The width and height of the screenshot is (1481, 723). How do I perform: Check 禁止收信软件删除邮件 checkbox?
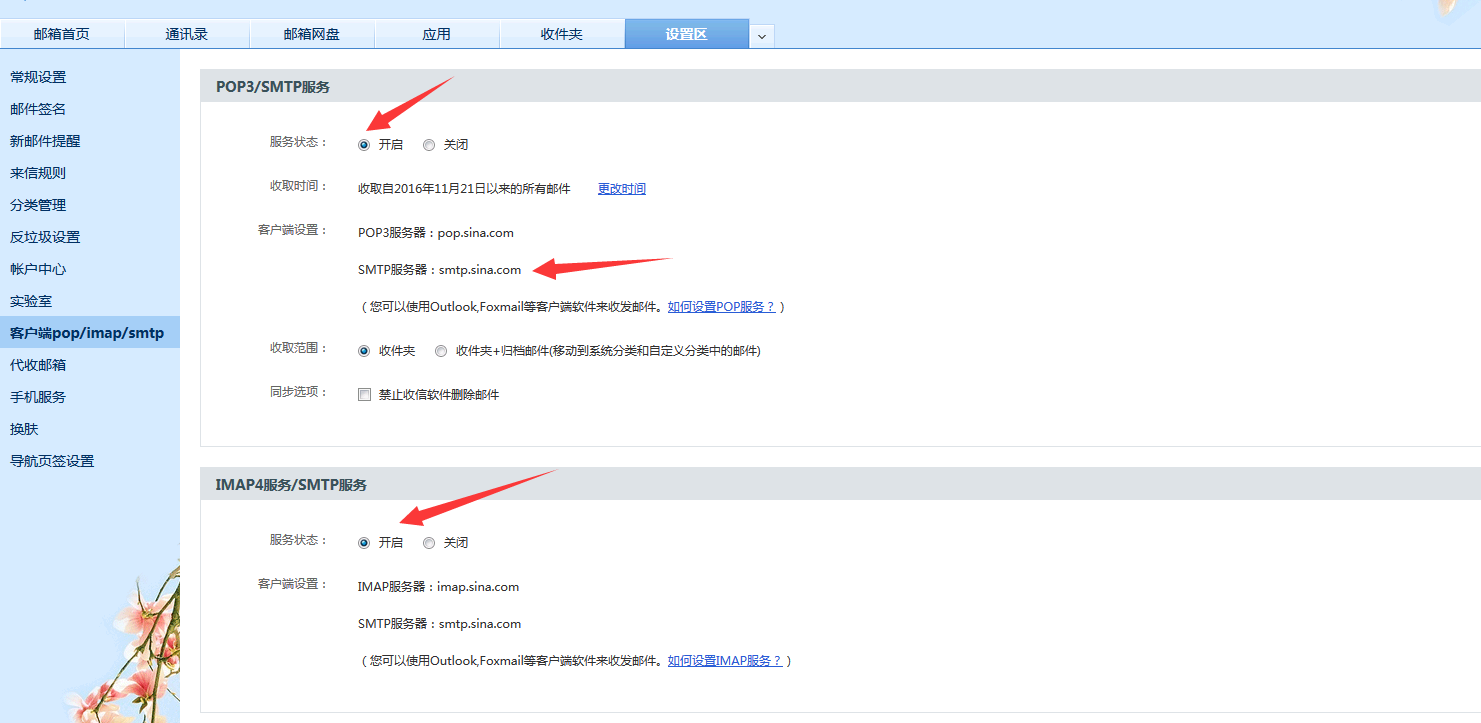364,395
